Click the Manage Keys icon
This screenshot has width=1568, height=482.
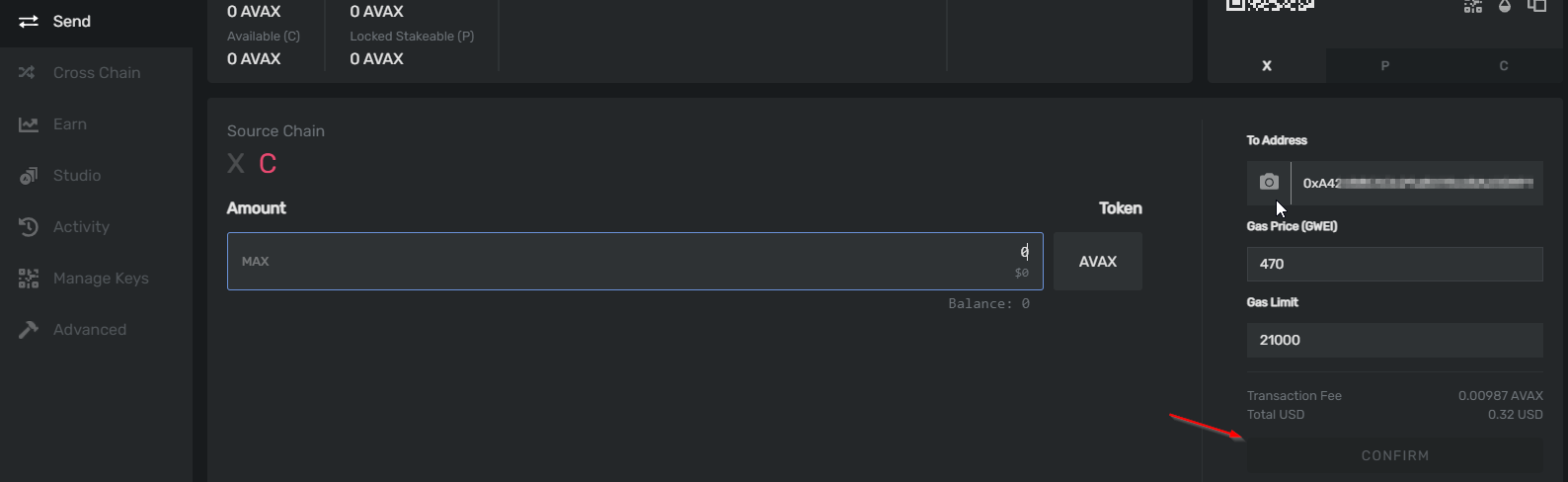[29, 279]
